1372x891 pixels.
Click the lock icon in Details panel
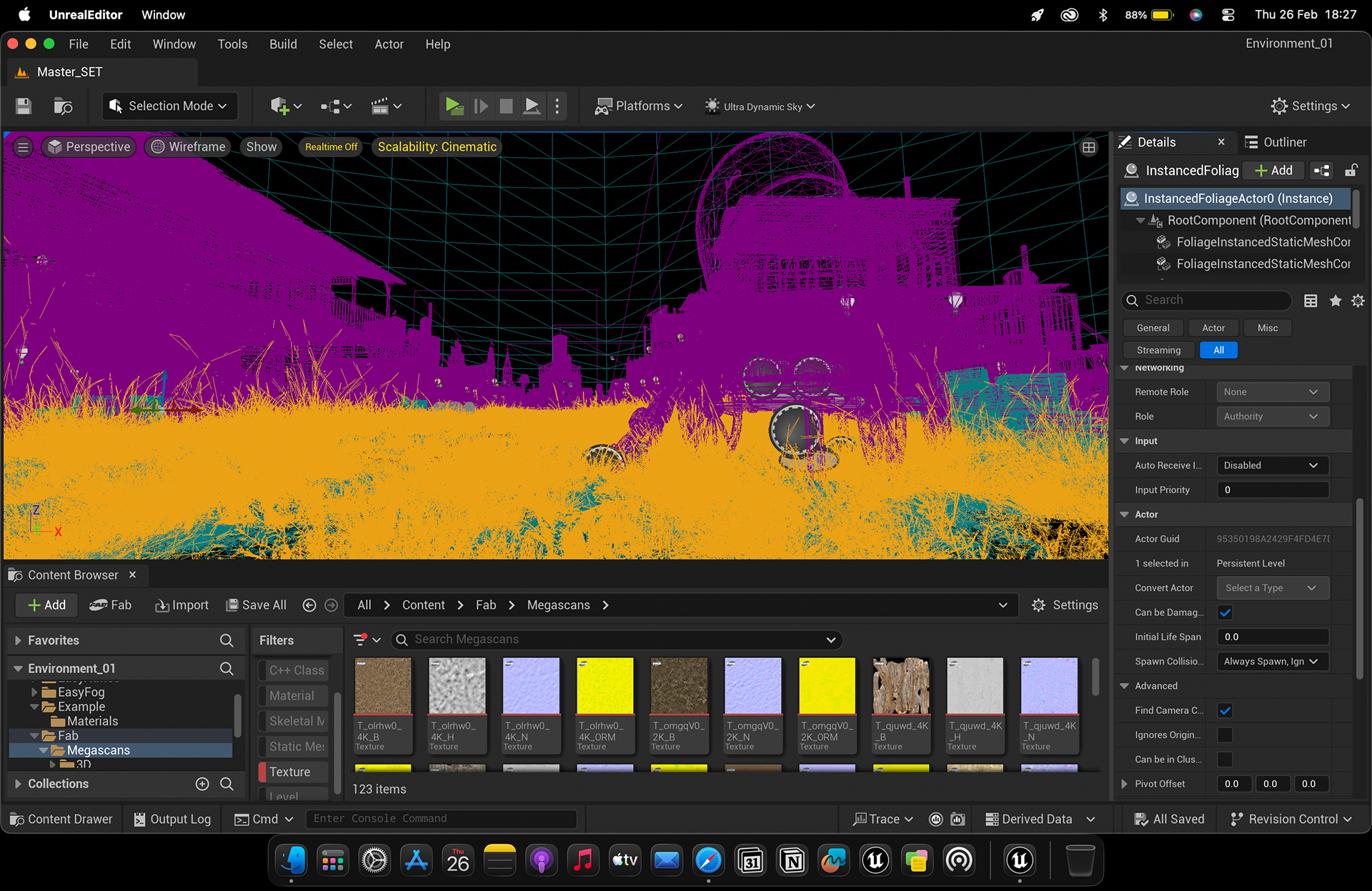click(1351, 171)
